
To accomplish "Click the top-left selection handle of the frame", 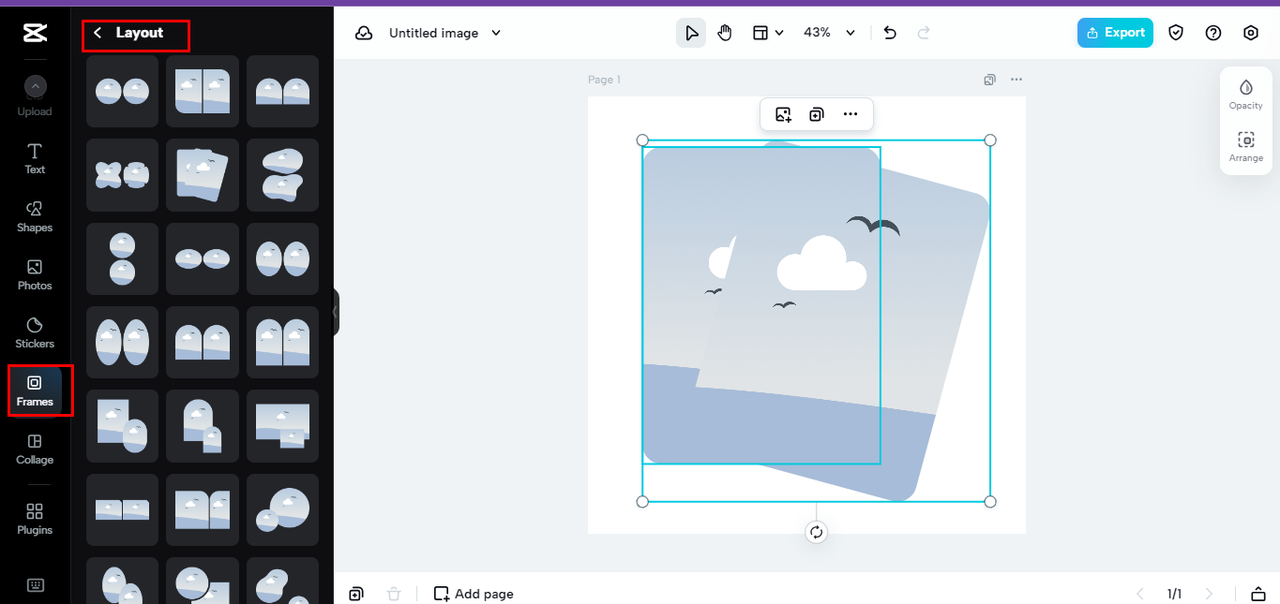I will (642, 140).
